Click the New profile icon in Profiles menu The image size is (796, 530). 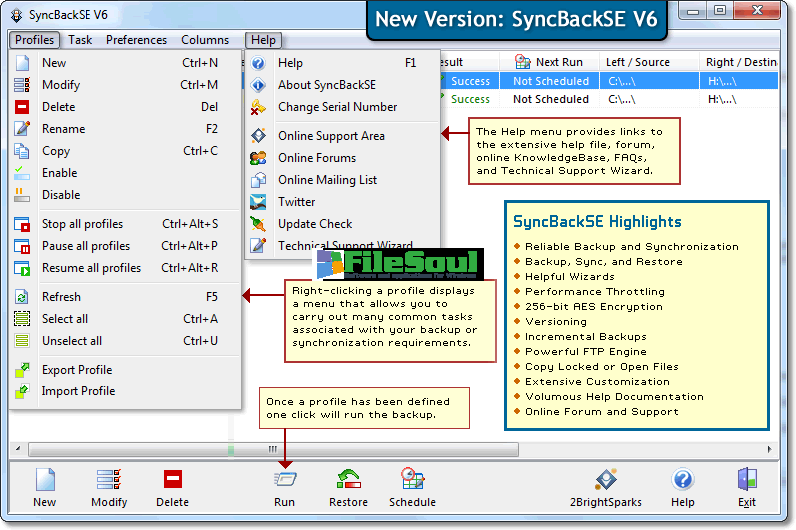[22, 63]
